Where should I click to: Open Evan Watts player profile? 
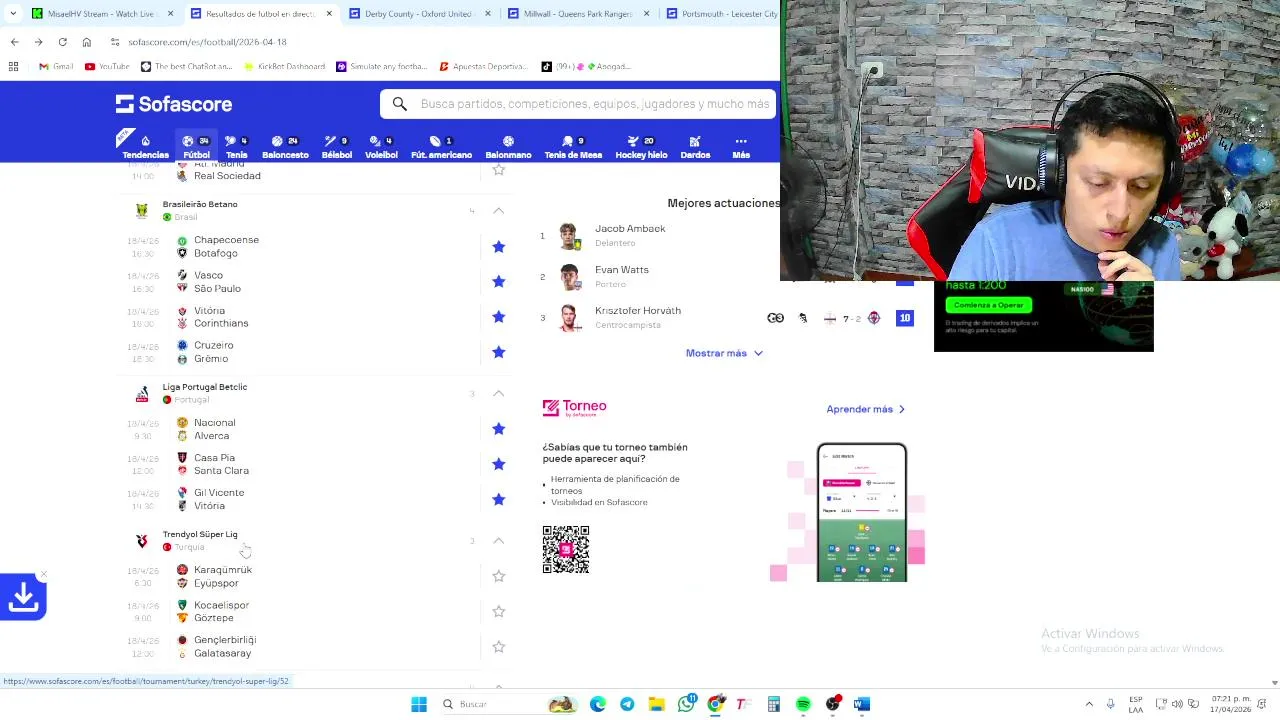pyautogui.click(x=622, y=270)
